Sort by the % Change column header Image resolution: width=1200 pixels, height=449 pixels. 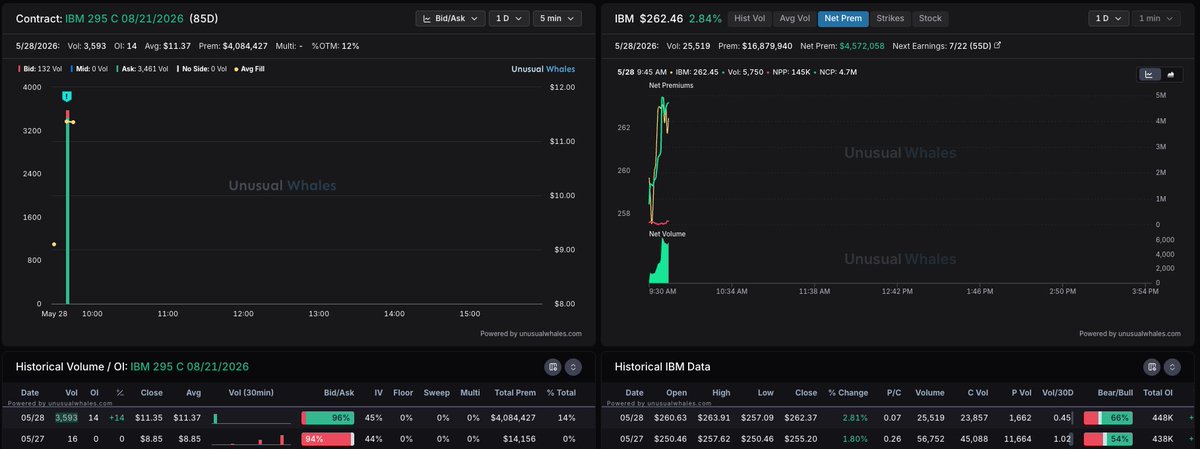(x=848, y=394)
